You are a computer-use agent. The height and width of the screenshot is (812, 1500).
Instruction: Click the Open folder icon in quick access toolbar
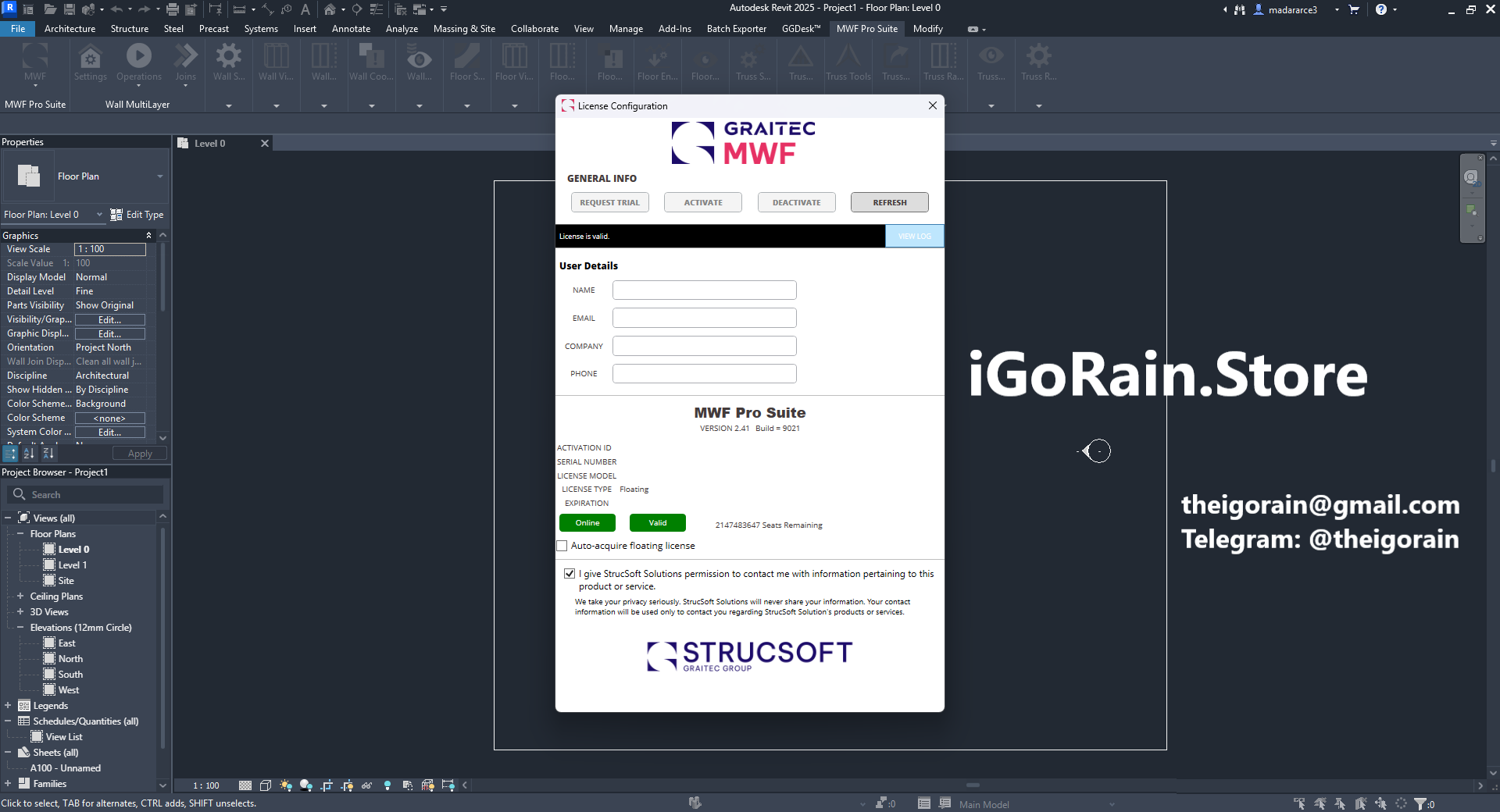[x=50, y=9]
